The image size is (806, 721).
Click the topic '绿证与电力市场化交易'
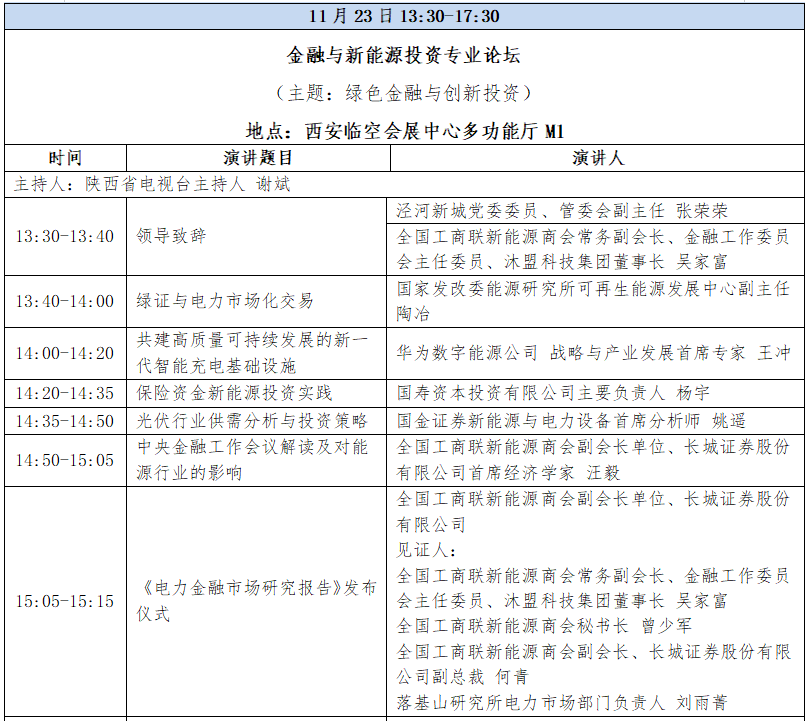pyautogui.click(x=256, y=302)
